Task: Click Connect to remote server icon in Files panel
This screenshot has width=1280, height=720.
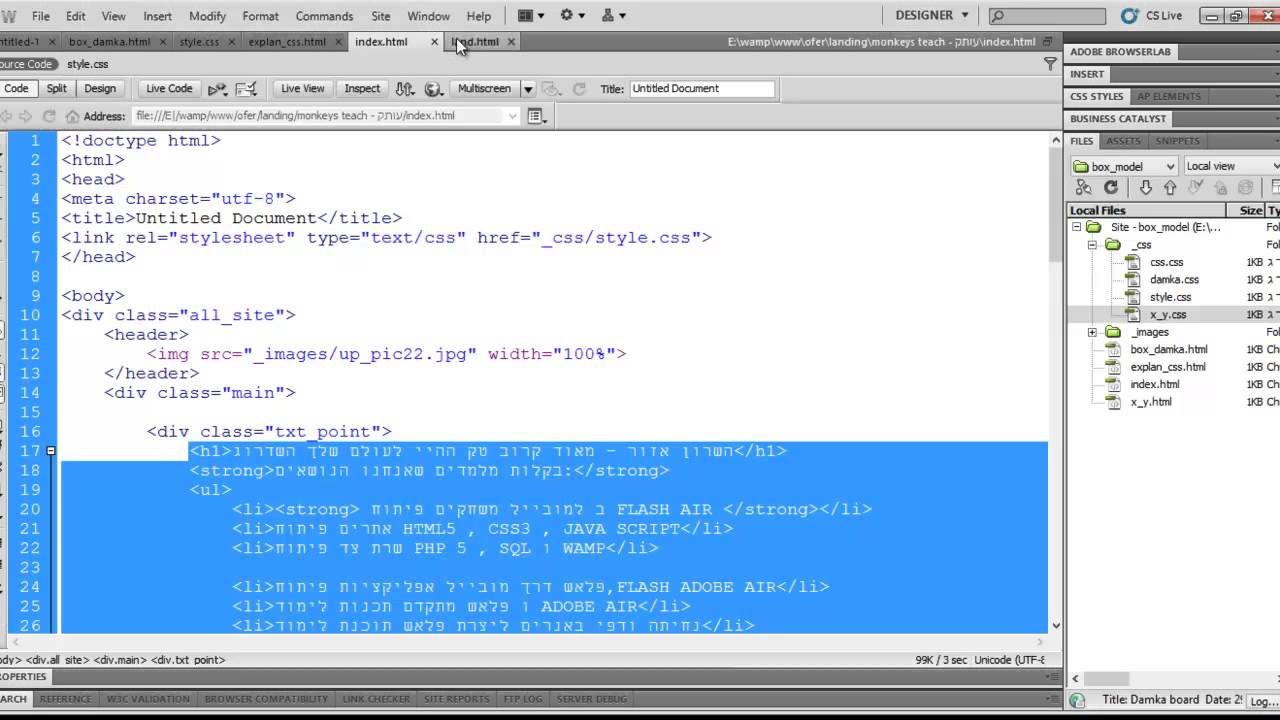Action: [1084, 188]
